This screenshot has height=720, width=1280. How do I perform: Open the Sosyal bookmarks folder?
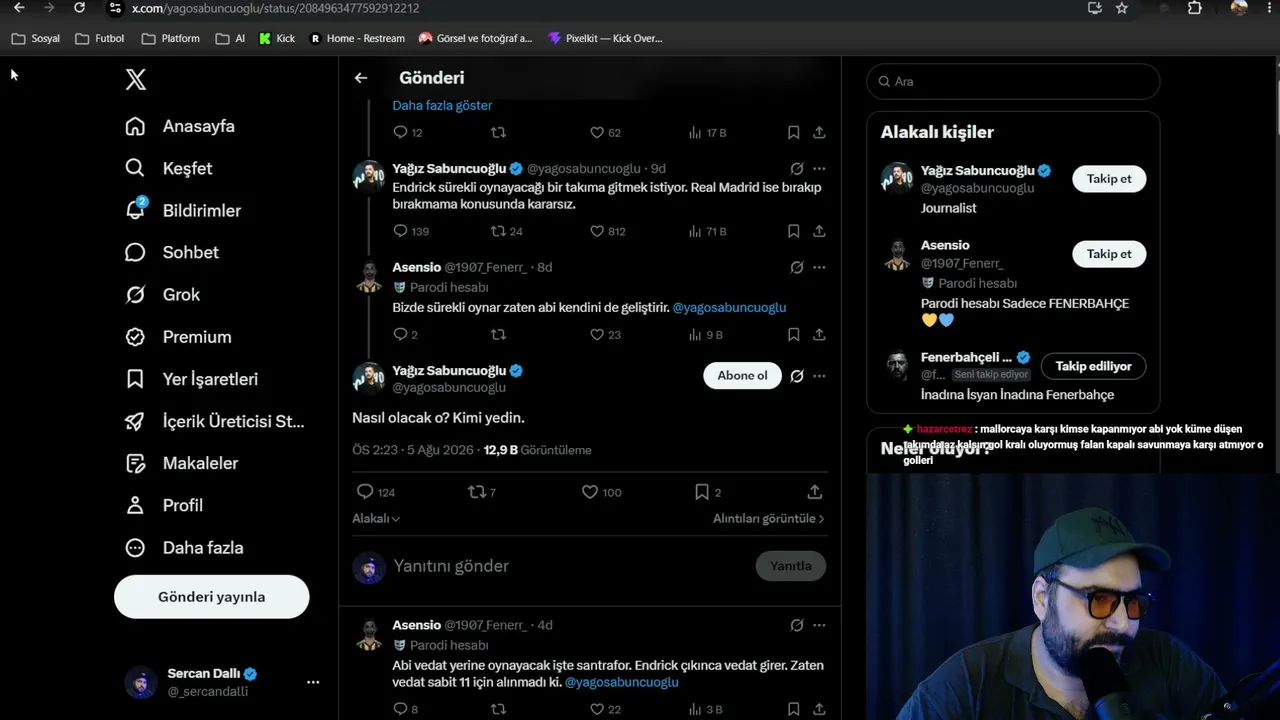coord(36,38)
